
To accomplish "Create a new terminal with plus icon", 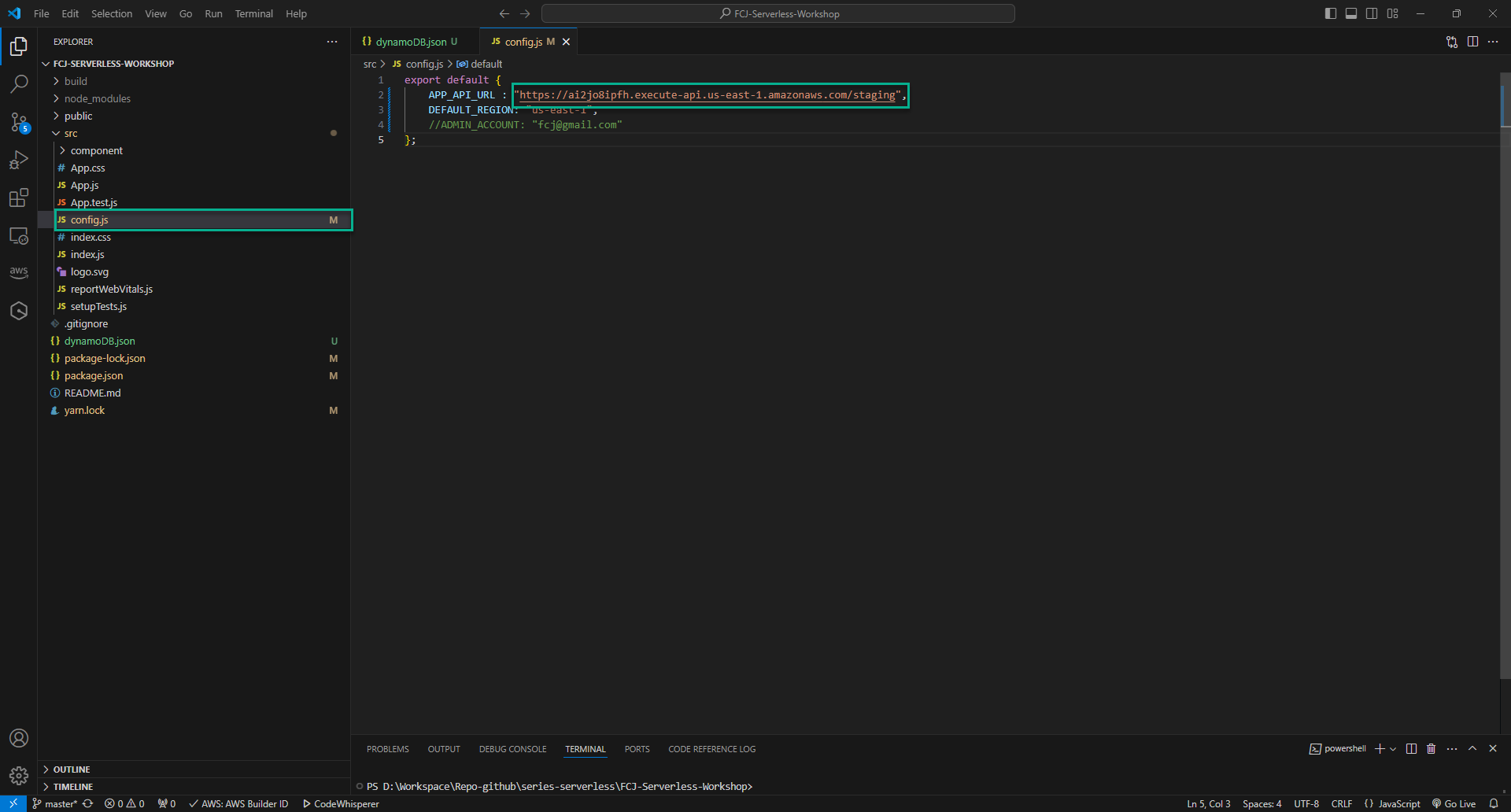I will click(1380, 748).
